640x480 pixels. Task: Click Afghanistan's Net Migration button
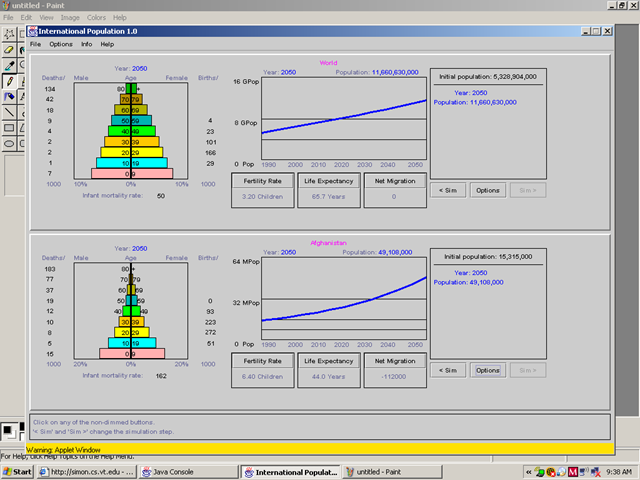[x=395, y=361]
